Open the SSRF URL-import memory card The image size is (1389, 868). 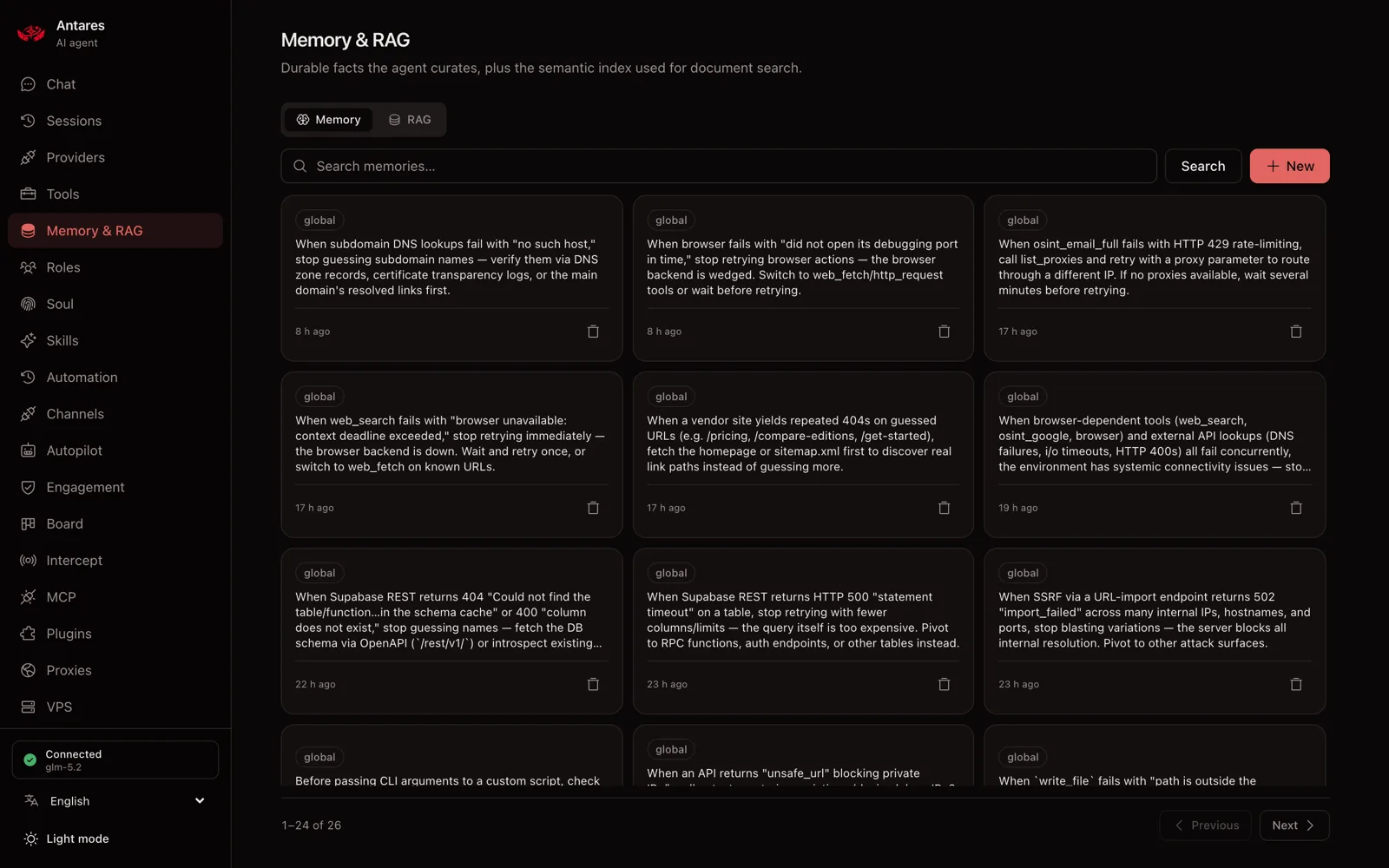point(1155,631)
